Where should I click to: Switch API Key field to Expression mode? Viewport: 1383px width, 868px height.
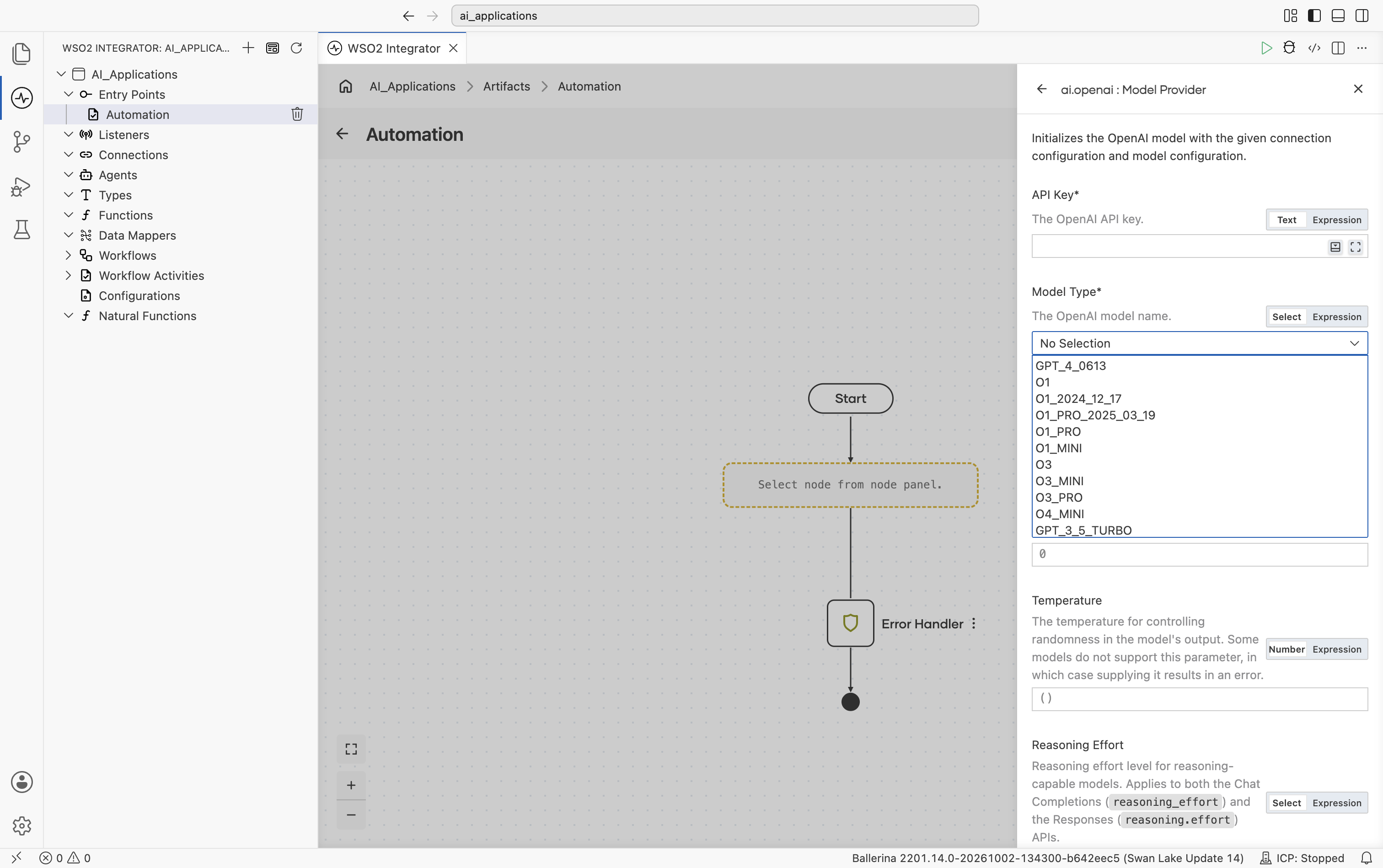[1336, 220]
